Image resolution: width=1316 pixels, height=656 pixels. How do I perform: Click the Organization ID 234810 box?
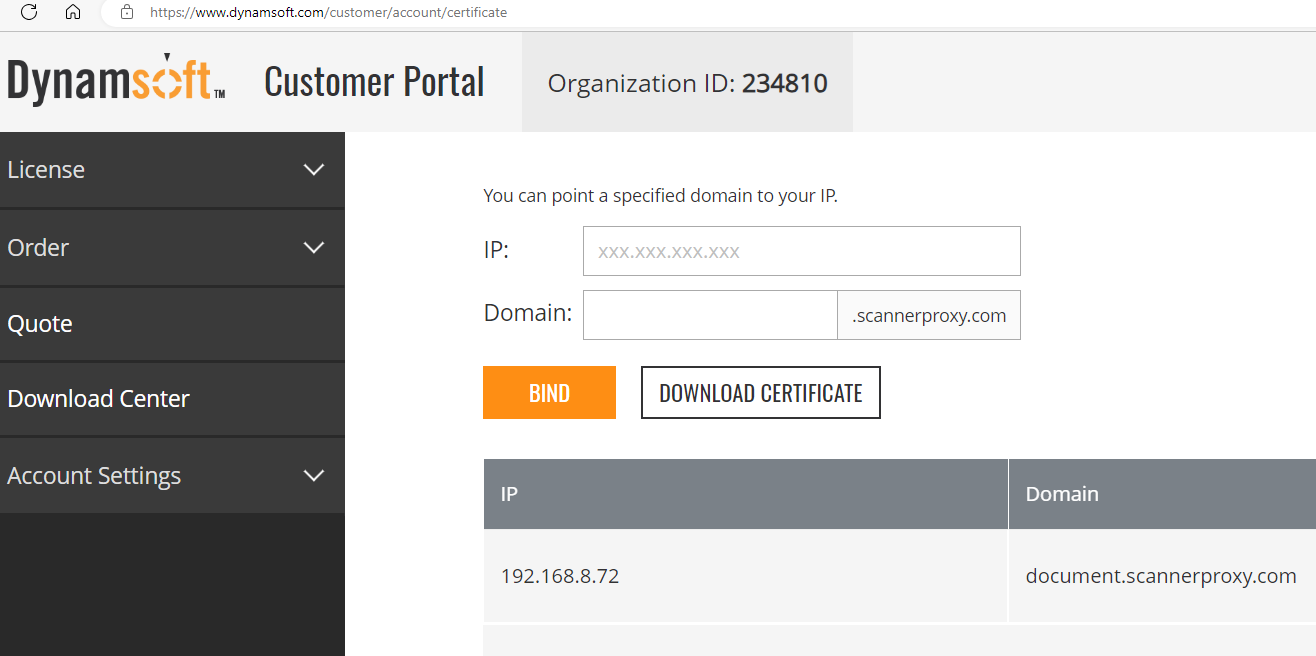click(687, 83)
